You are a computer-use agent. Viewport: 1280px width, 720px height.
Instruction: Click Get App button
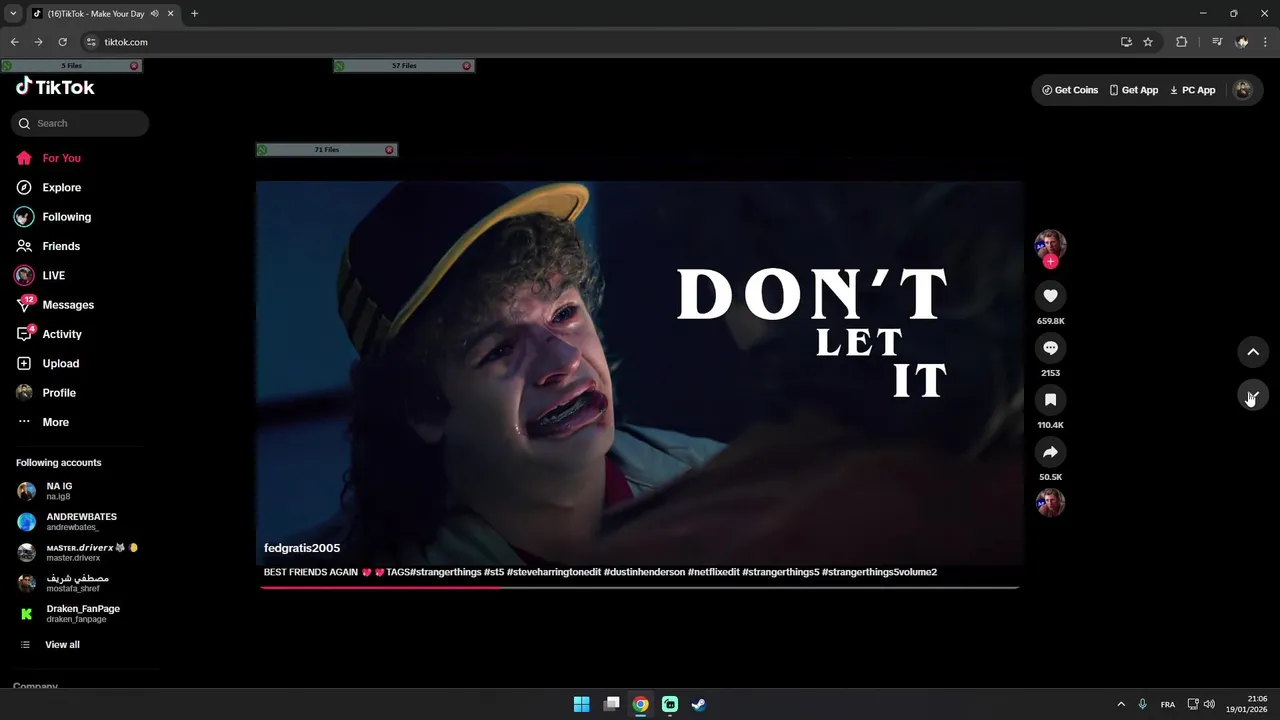pyautogui.click(x=1134, y=90)
